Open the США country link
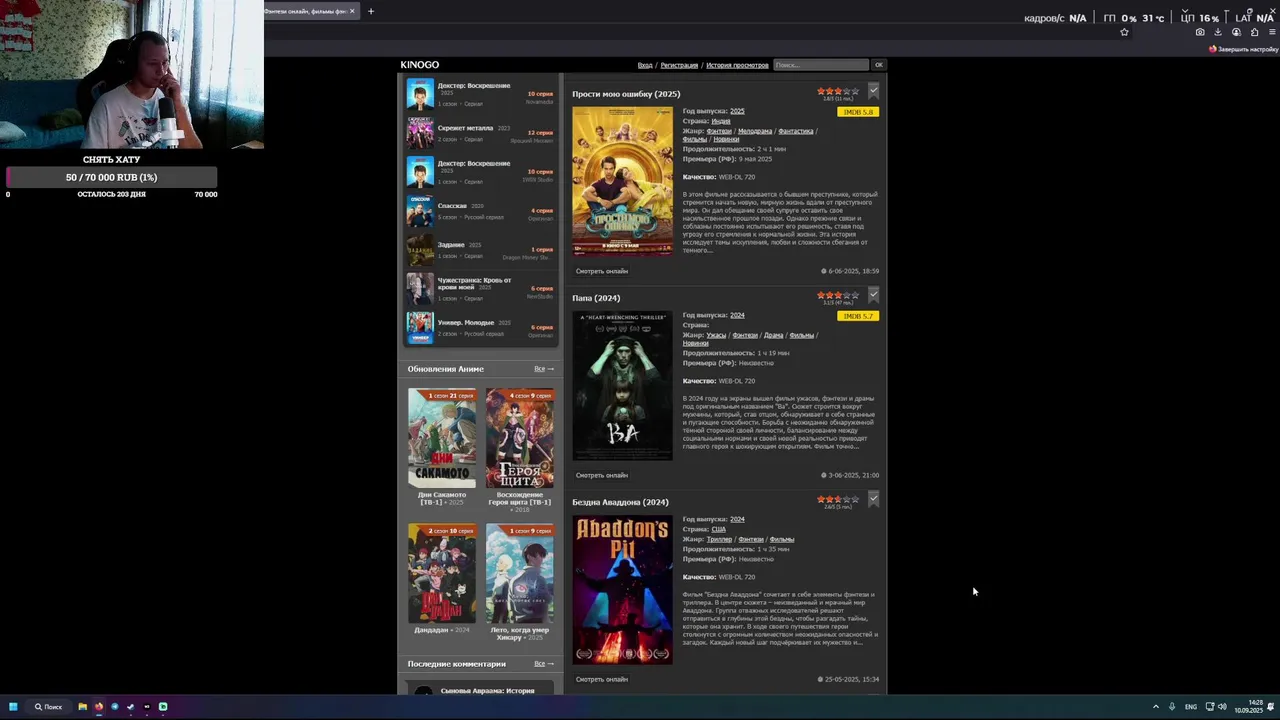 (718, 529)
